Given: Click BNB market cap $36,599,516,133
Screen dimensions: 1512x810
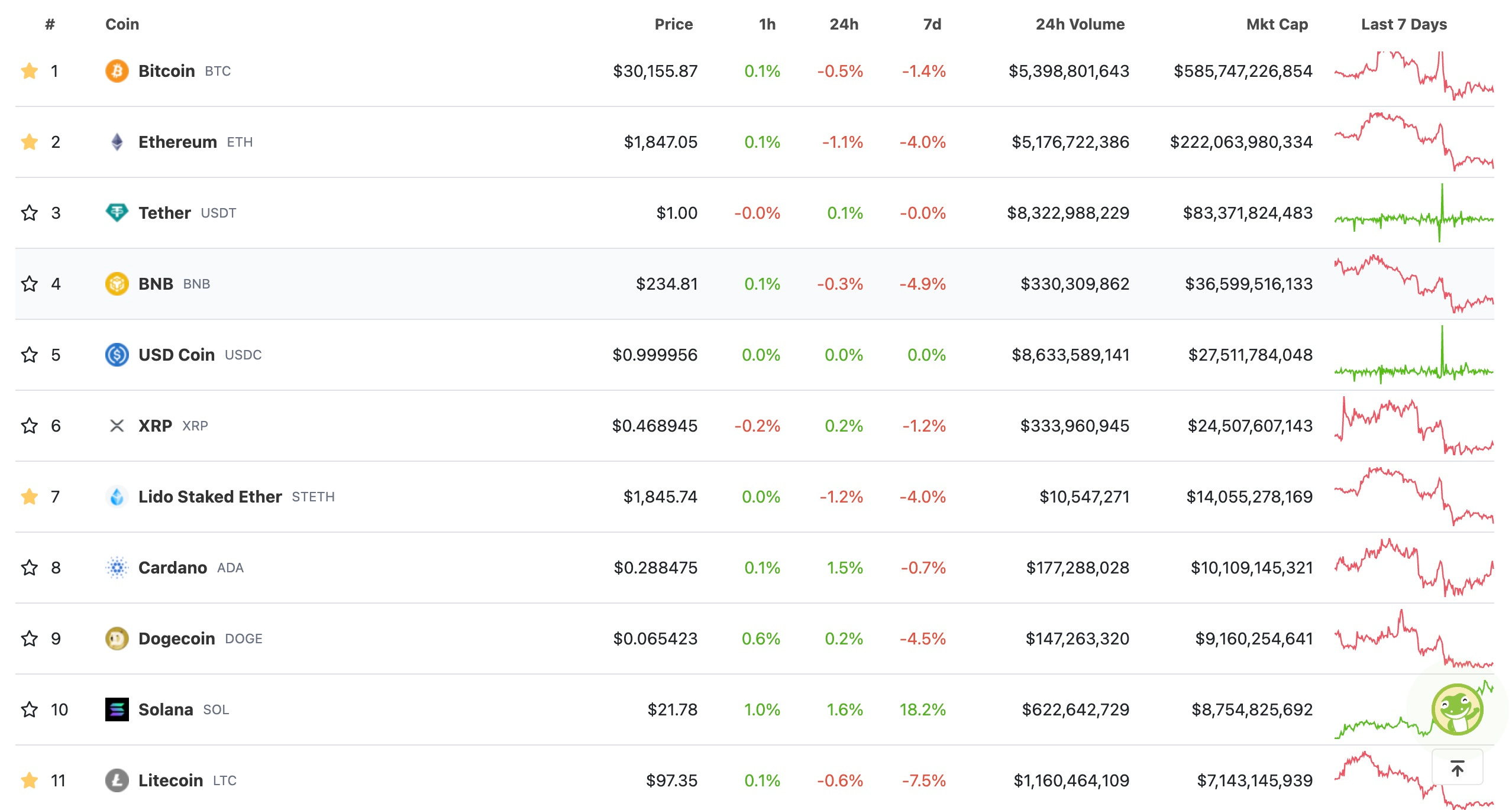Looking at the screenshot, I should (1248, 284).
